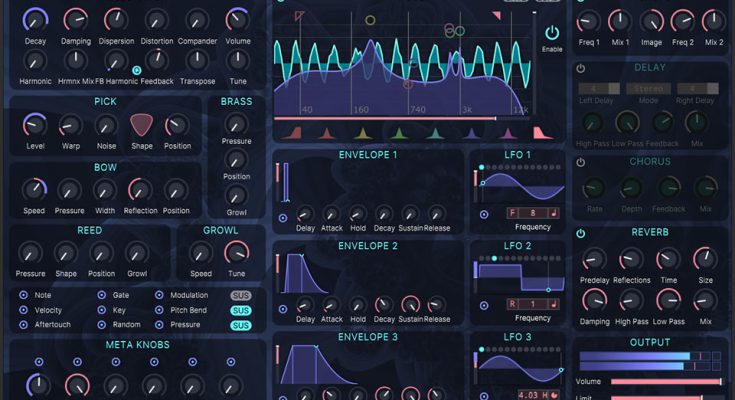This screenshot has height=400, width=735.
Task: Open the Delay Mode Stereo selector
Action: pos(648,88)
